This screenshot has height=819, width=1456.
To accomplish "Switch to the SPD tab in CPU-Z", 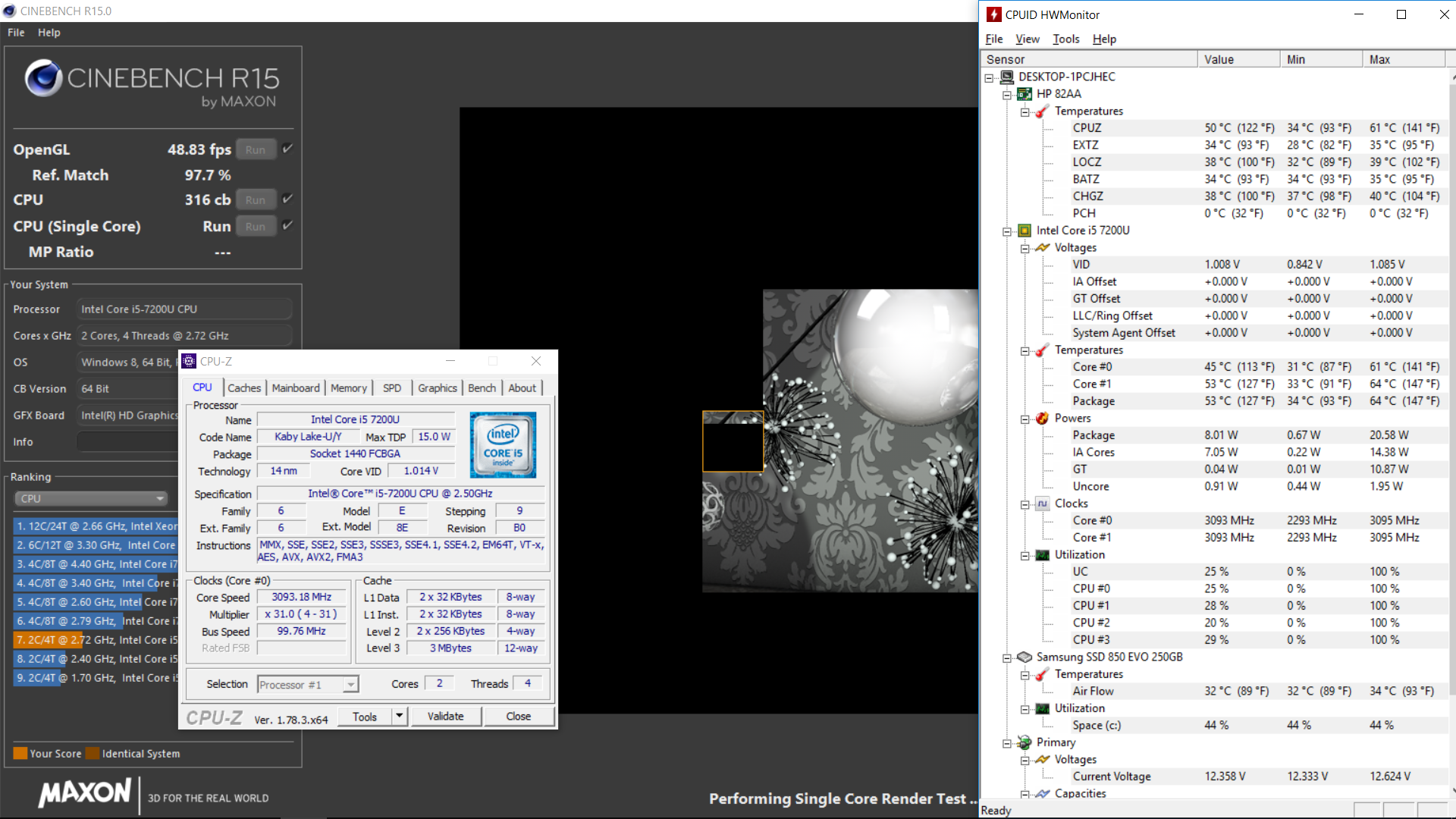I will tap(392, 388).
